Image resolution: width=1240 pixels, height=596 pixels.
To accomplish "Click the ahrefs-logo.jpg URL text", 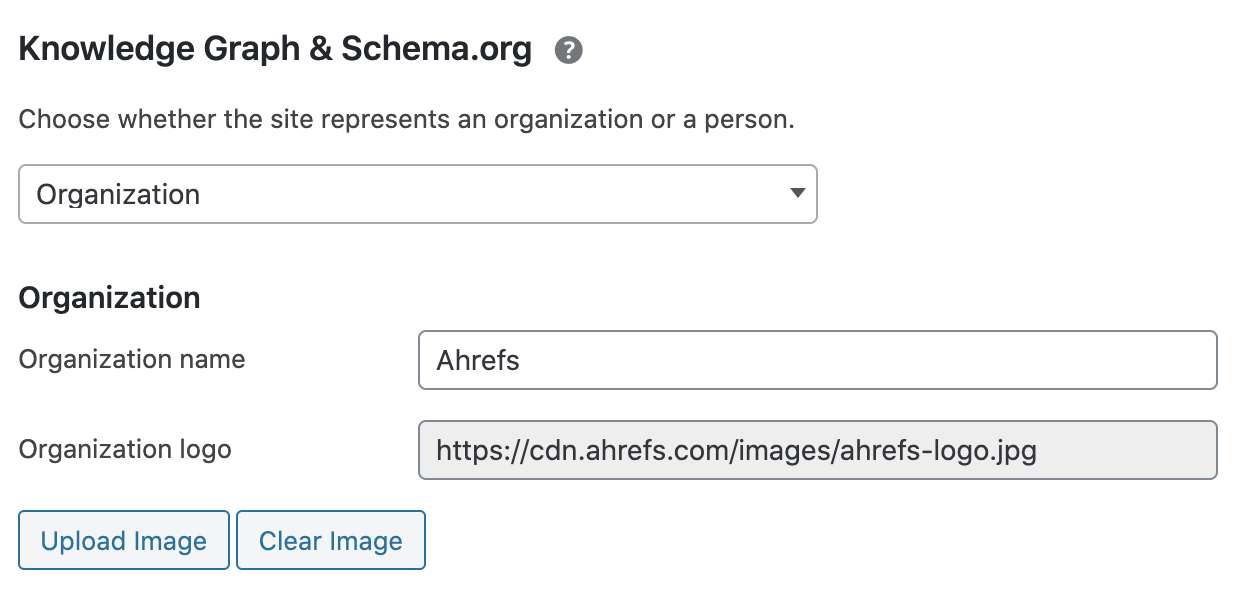I will pos(736,450).
